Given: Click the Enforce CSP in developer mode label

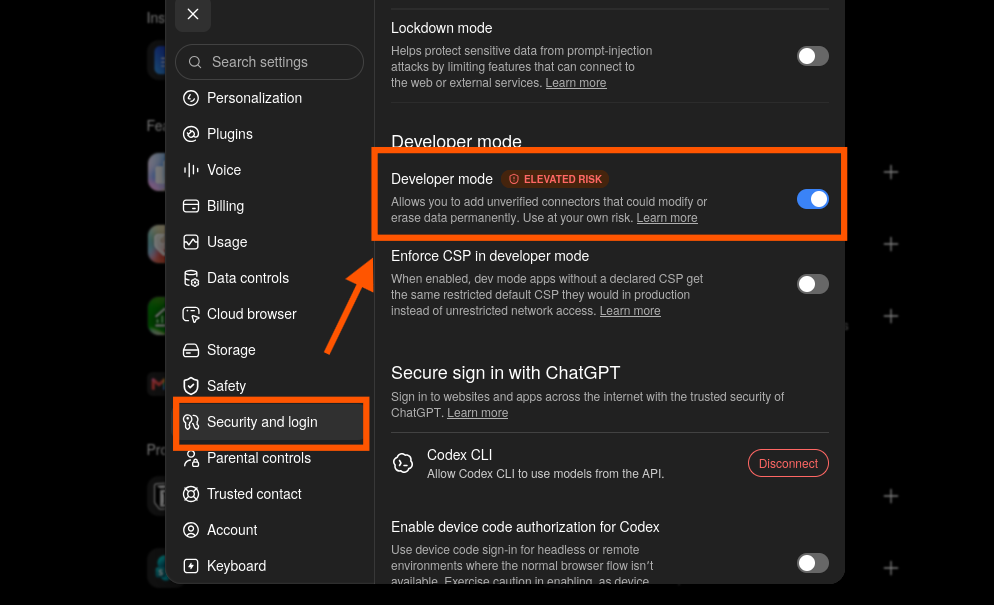Looking at the screenshot, I should click(490, 256).
